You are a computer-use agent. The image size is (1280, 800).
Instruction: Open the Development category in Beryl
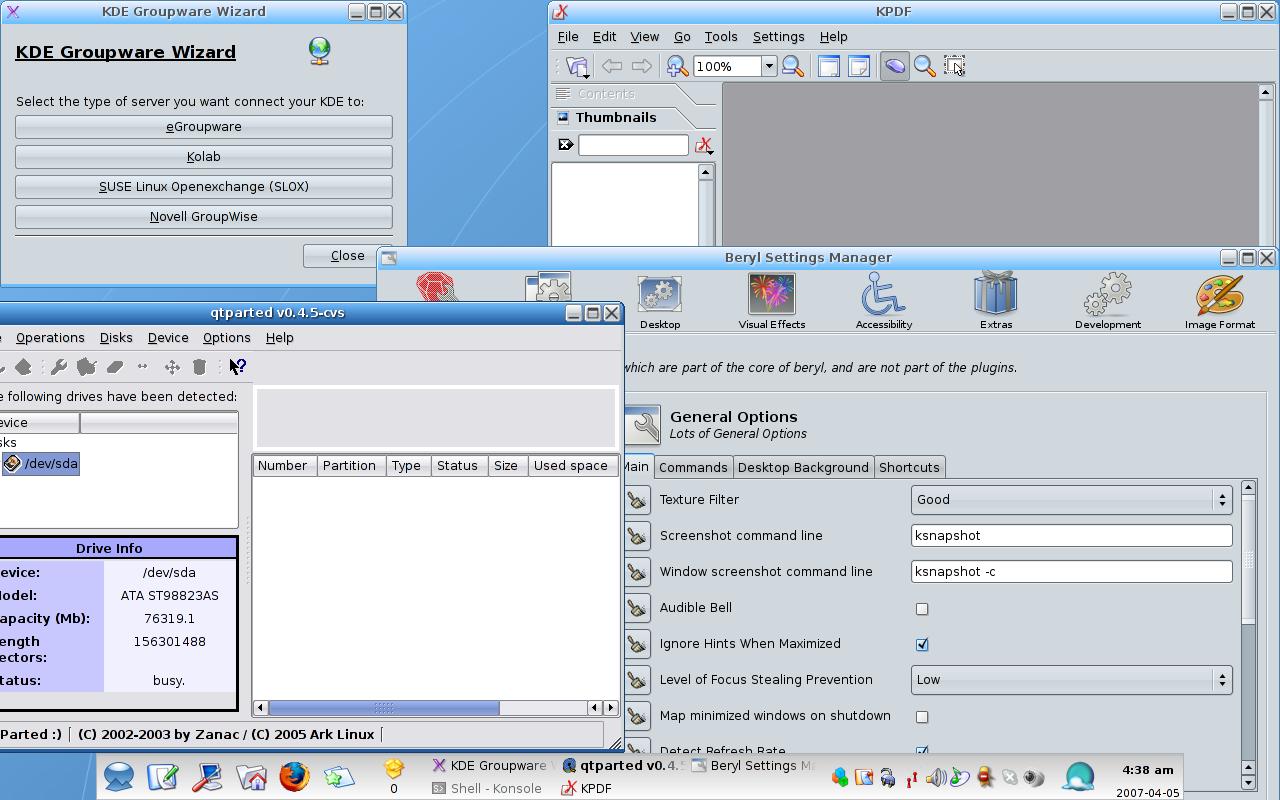(1108, 302)
